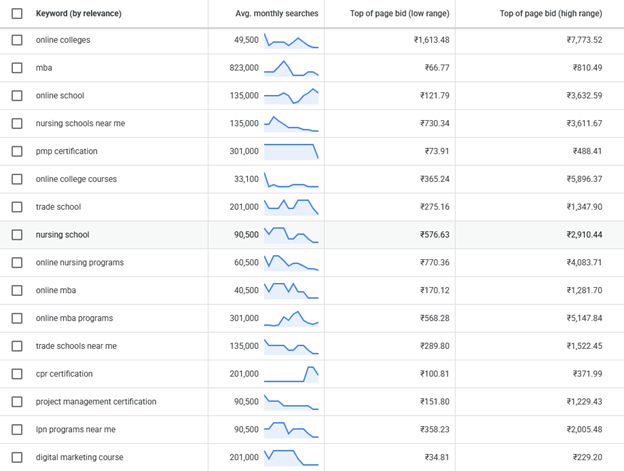This screenshot has width=624, height=471.
Task: Click the 'lpn programs near me' keyword
Action: (75, 430)
